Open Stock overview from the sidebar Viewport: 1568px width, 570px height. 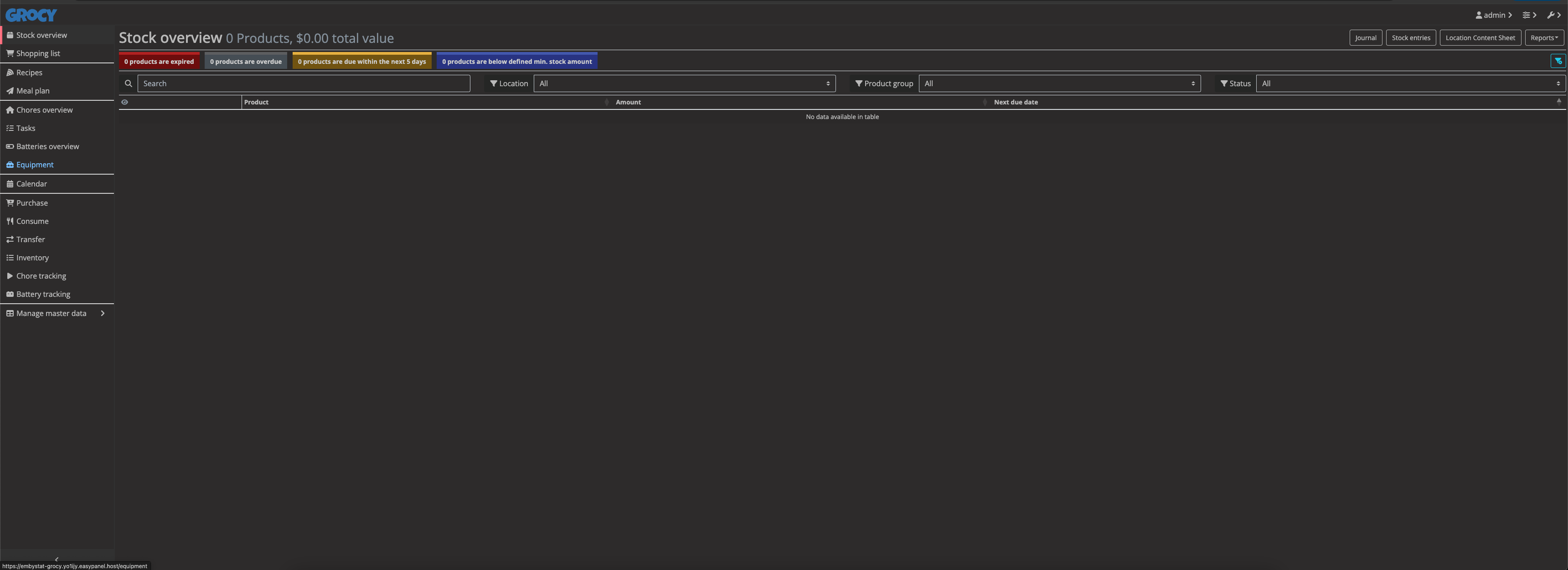tap(41, 35)
